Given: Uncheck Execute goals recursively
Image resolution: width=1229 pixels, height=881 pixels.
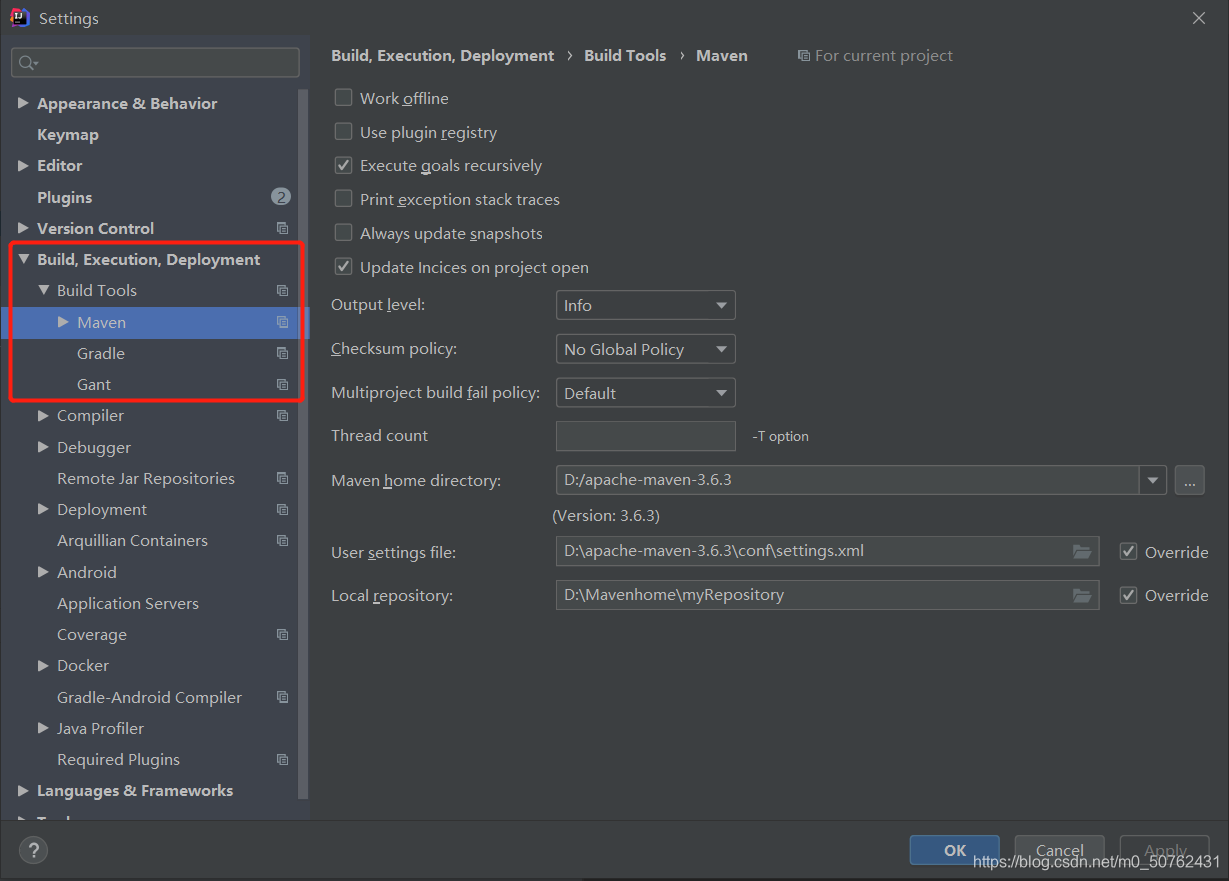Looking at the screenshot, I should coord(343,165).
